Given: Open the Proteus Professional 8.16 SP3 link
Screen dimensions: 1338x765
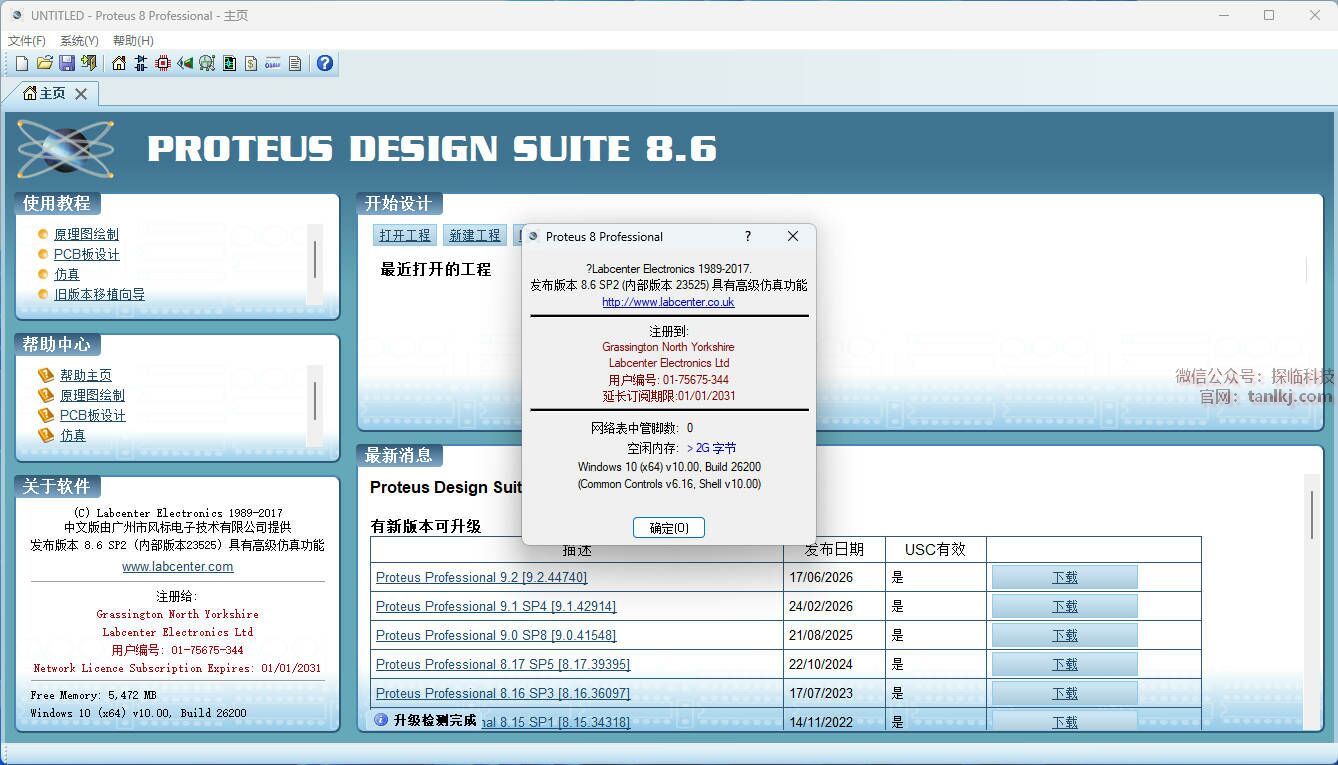Looking at the screenshot, I should (503, 693).
